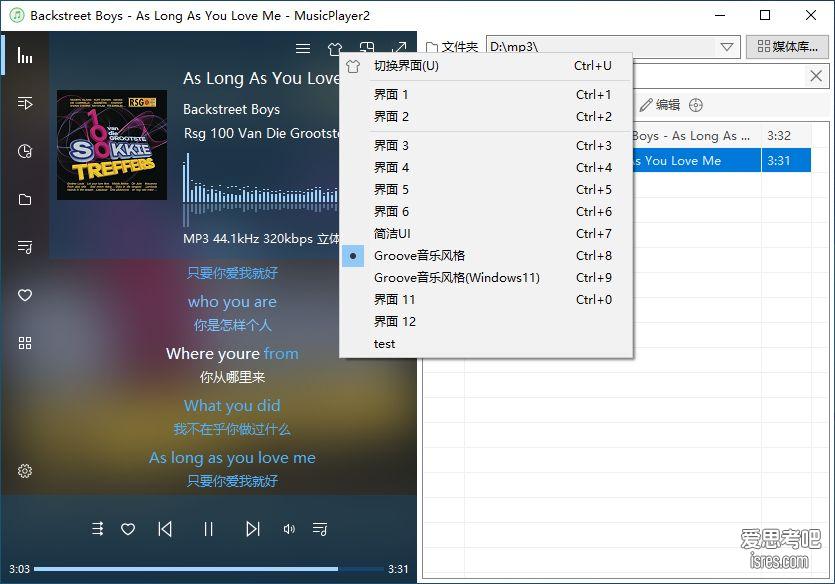Click lyric line 'Where youre from'

(x=232, y=353)
